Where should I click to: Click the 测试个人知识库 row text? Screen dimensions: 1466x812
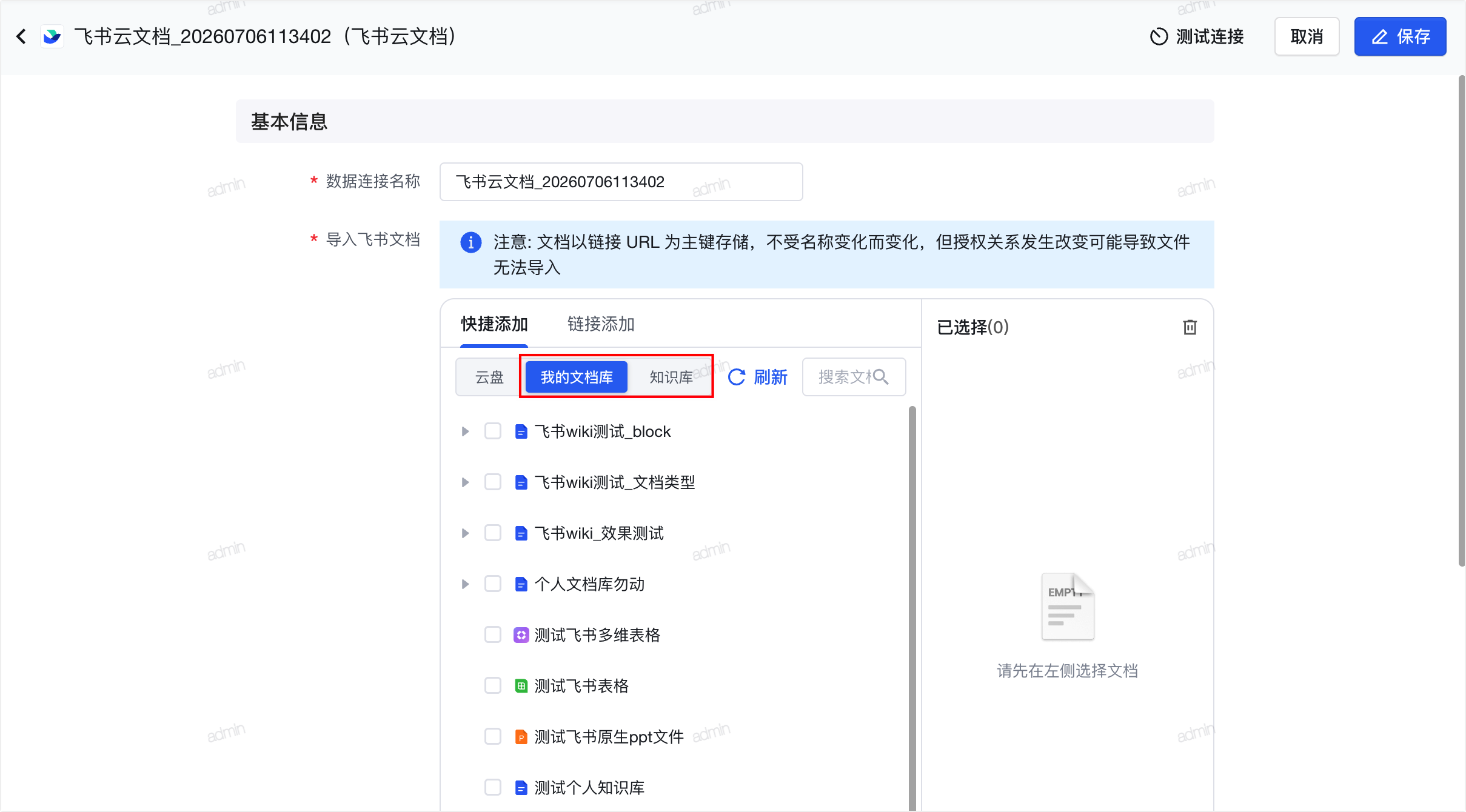pos(589,788)
